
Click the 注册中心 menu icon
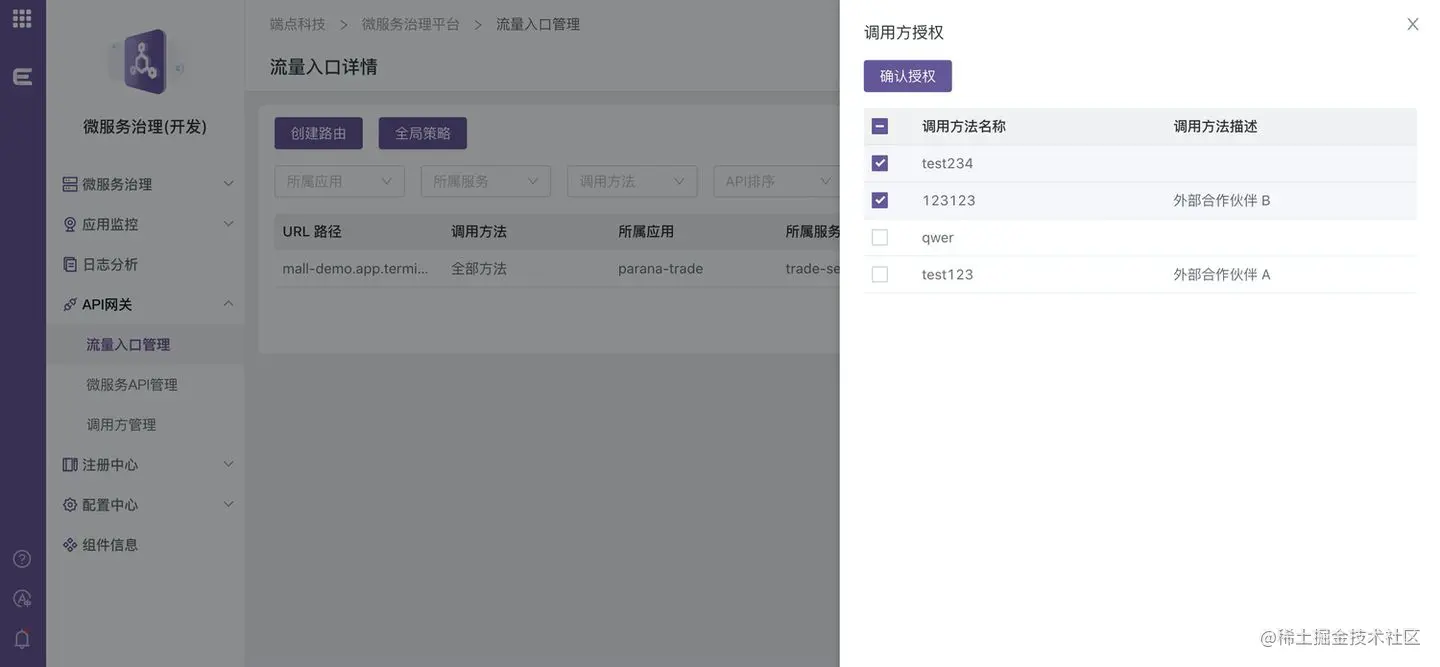click(70, 465)
